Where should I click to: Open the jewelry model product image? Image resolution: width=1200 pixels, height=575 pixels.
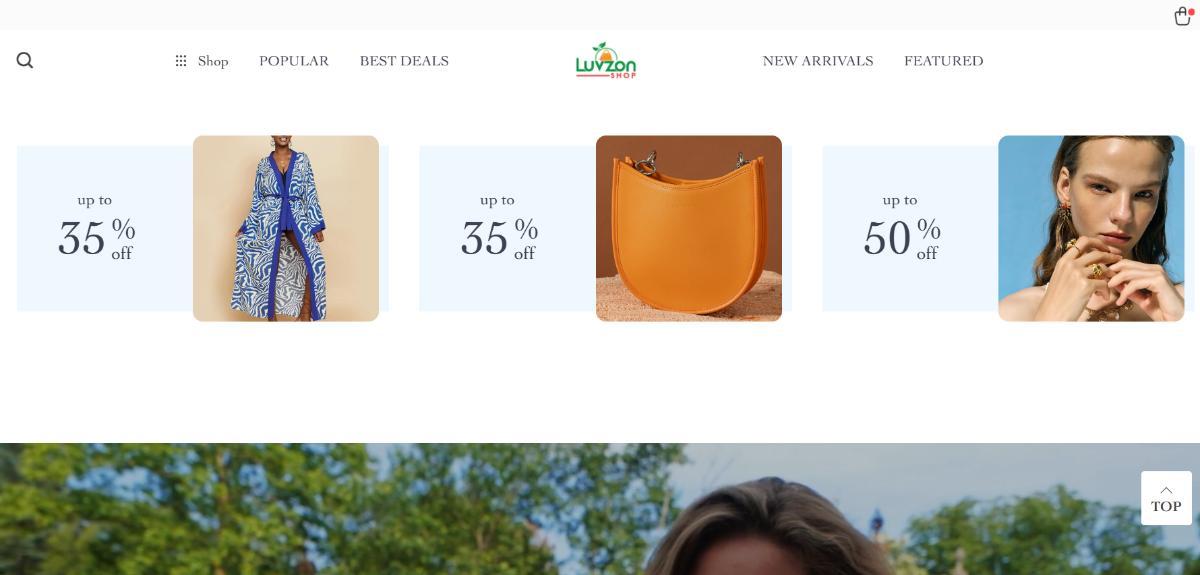(1091, 228)
